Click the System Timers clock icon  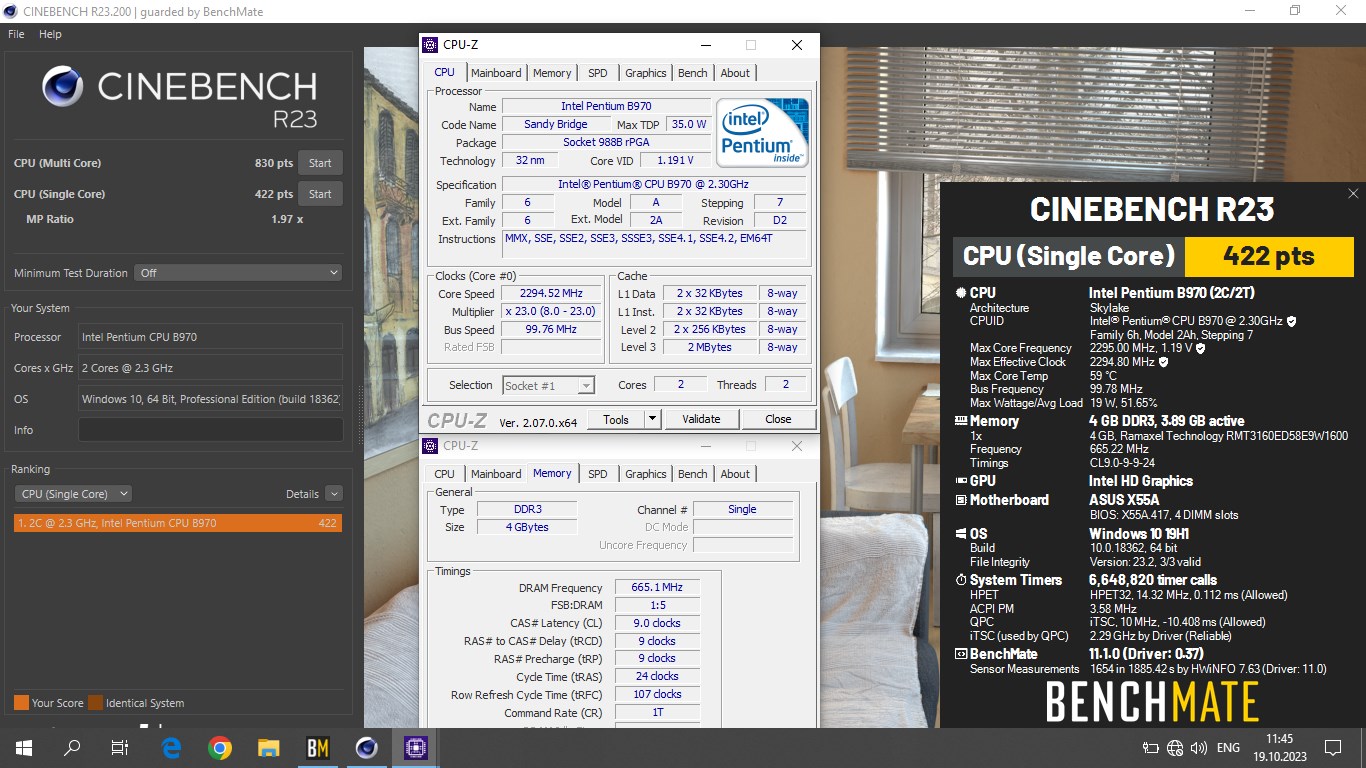pyautogui.click(x=961, y=580)
